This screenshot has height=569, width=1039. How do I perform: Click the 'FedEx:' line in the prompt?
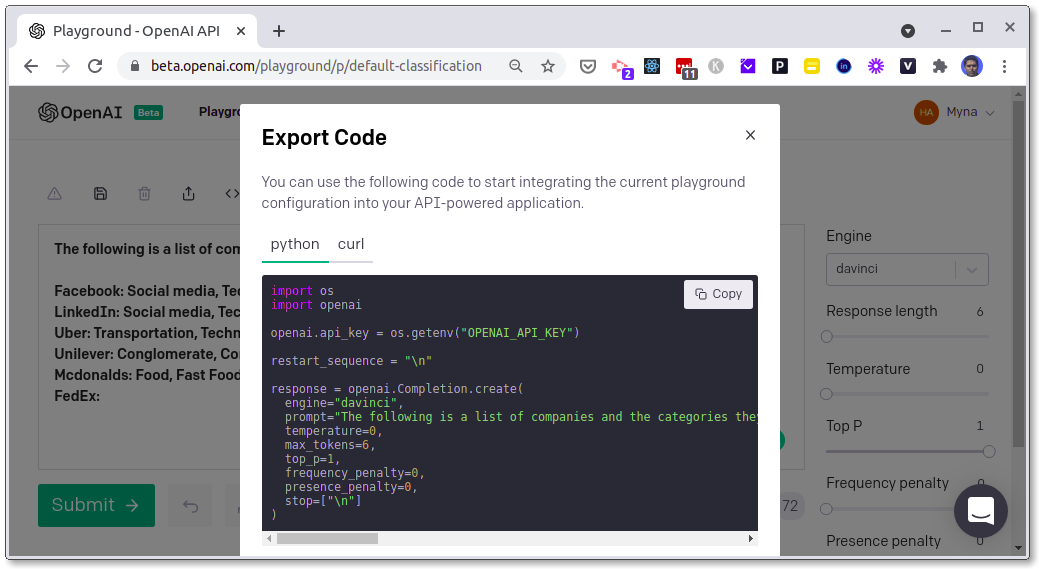(77, 396)
